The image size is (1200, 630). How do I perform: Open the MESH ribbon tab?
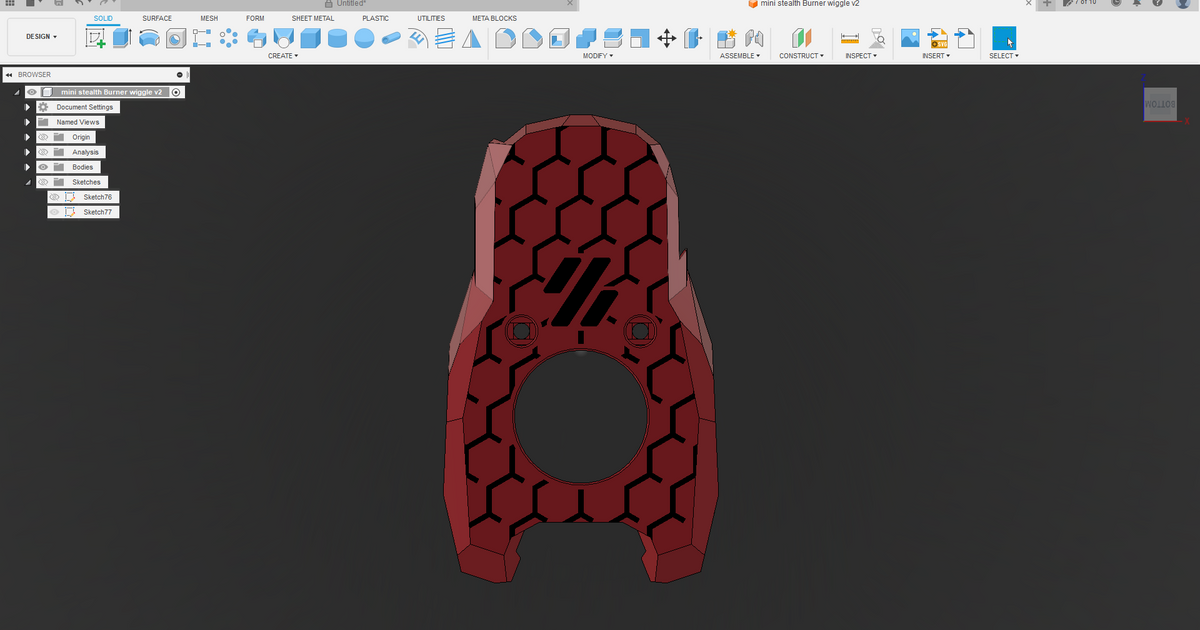(x=208, y=17)
